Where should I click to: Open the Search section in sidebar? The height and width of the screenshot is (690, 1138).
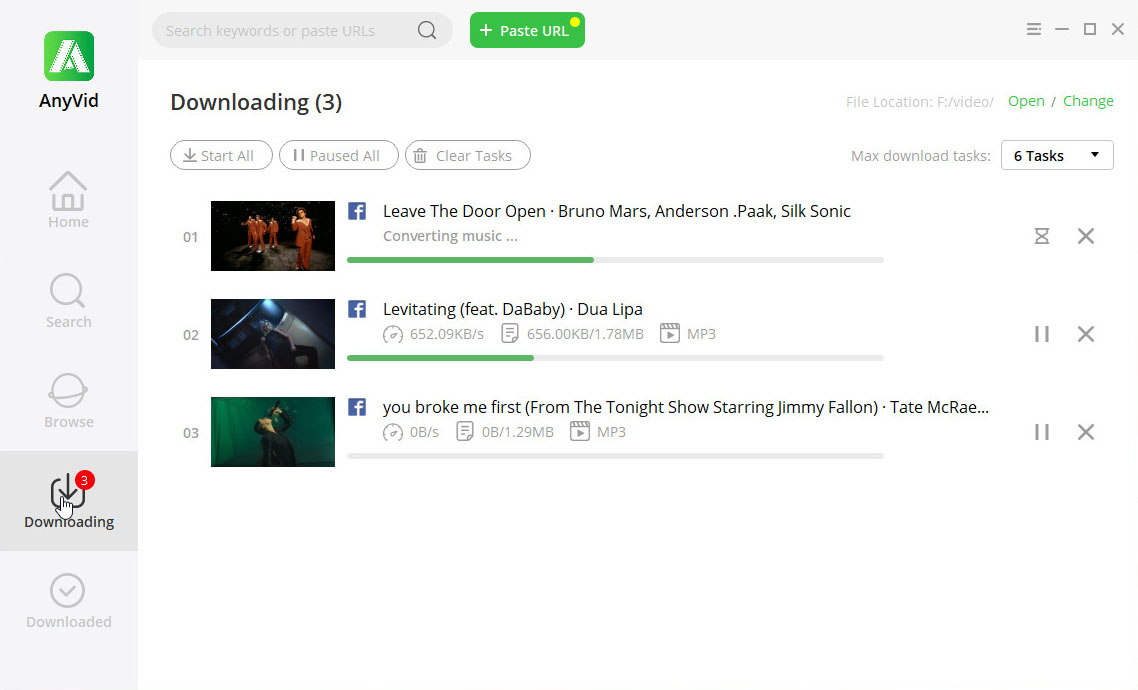pyautogui.click(x=68, y=300)
